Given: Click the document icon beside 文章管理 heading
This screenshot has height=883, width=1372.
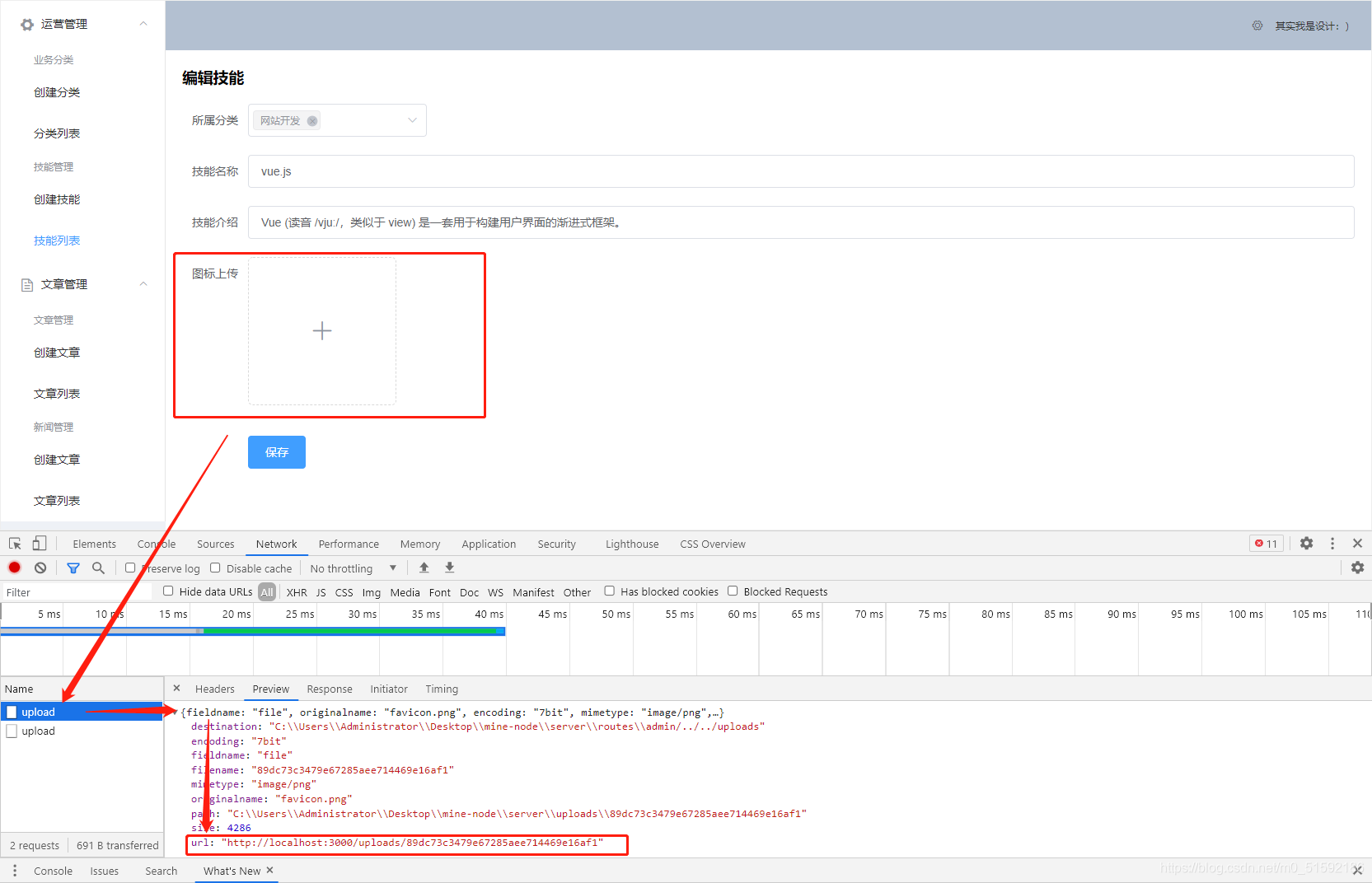Looking at the screenshot, I should 27,285.
